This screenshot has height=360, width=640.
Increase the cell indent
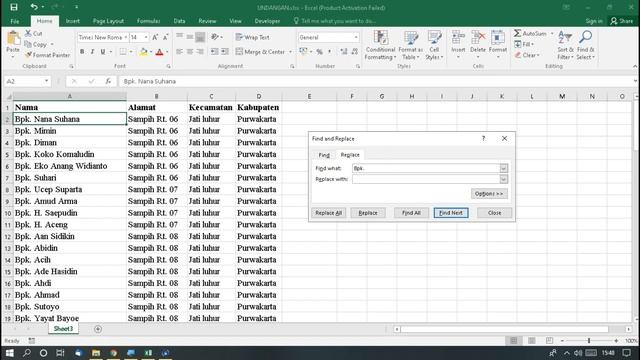pos(225,52)
